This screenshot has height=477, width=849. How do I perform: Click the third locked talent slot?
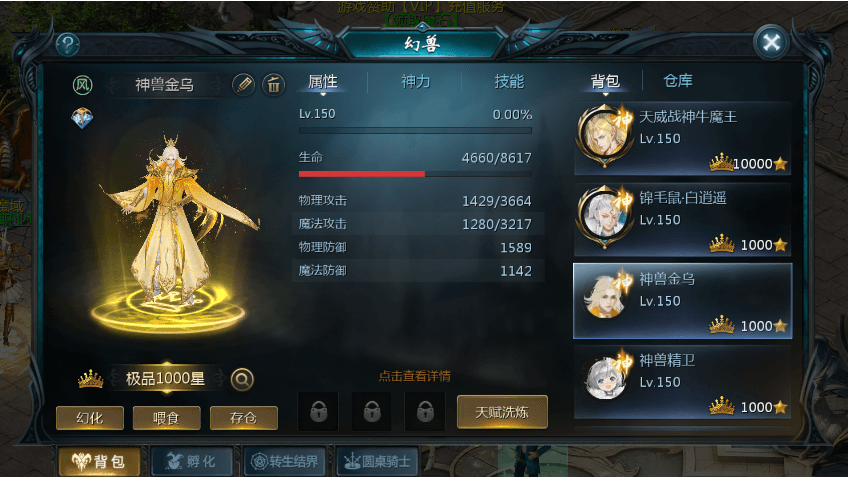[x=425, y=412]
